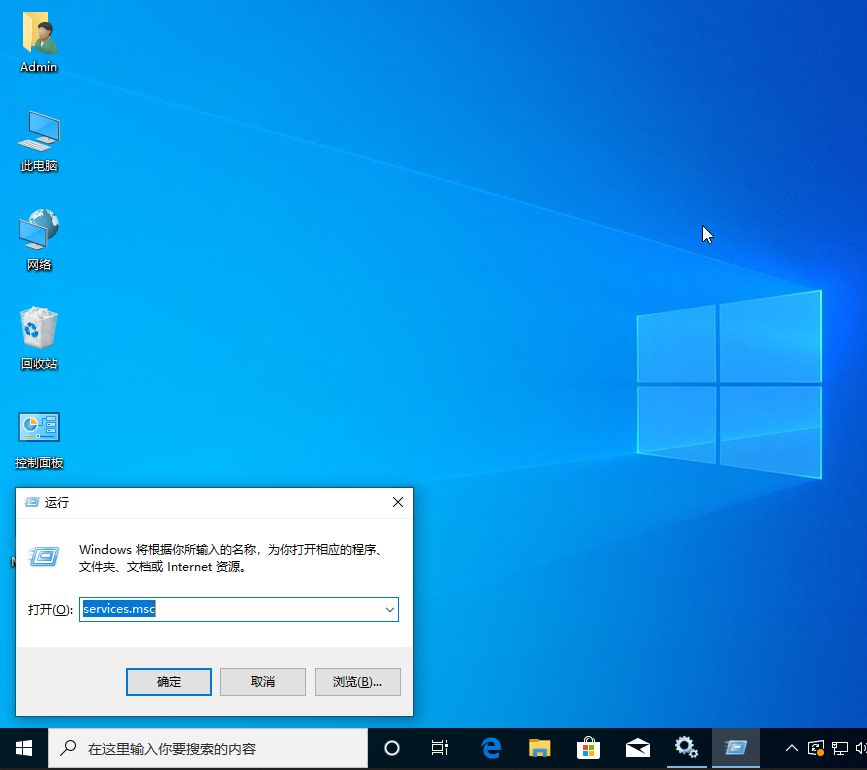The image size is (867, 770).
Task: Click the taskbar search input box
Action: (200, 747)
